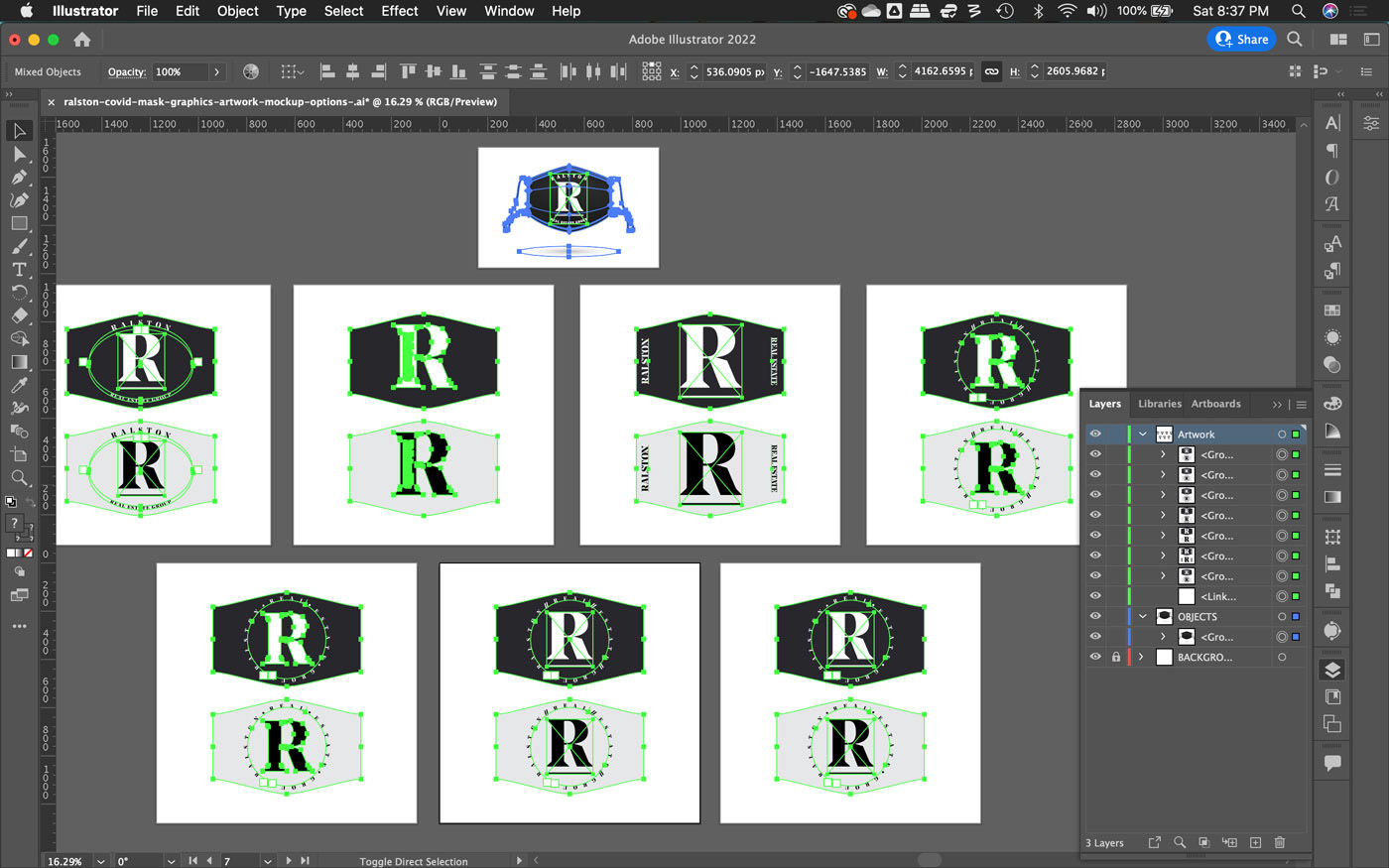Toggle the OBJECTS layer target circle
The image size is (1389, 868).
pyautogui.click(x=1282, y=616)
